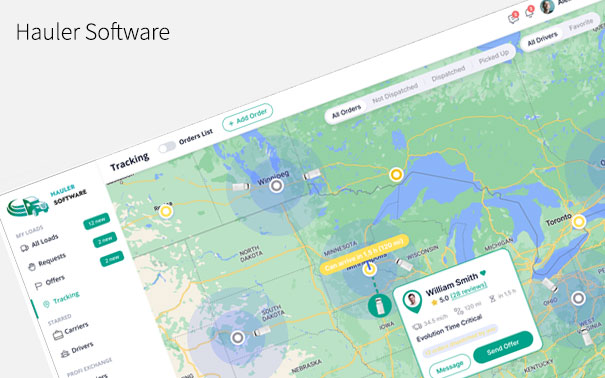This screenshot has height=378, width=605.
Task: Toggle the favorite heart next to William Smith
Action: [483, 273]
